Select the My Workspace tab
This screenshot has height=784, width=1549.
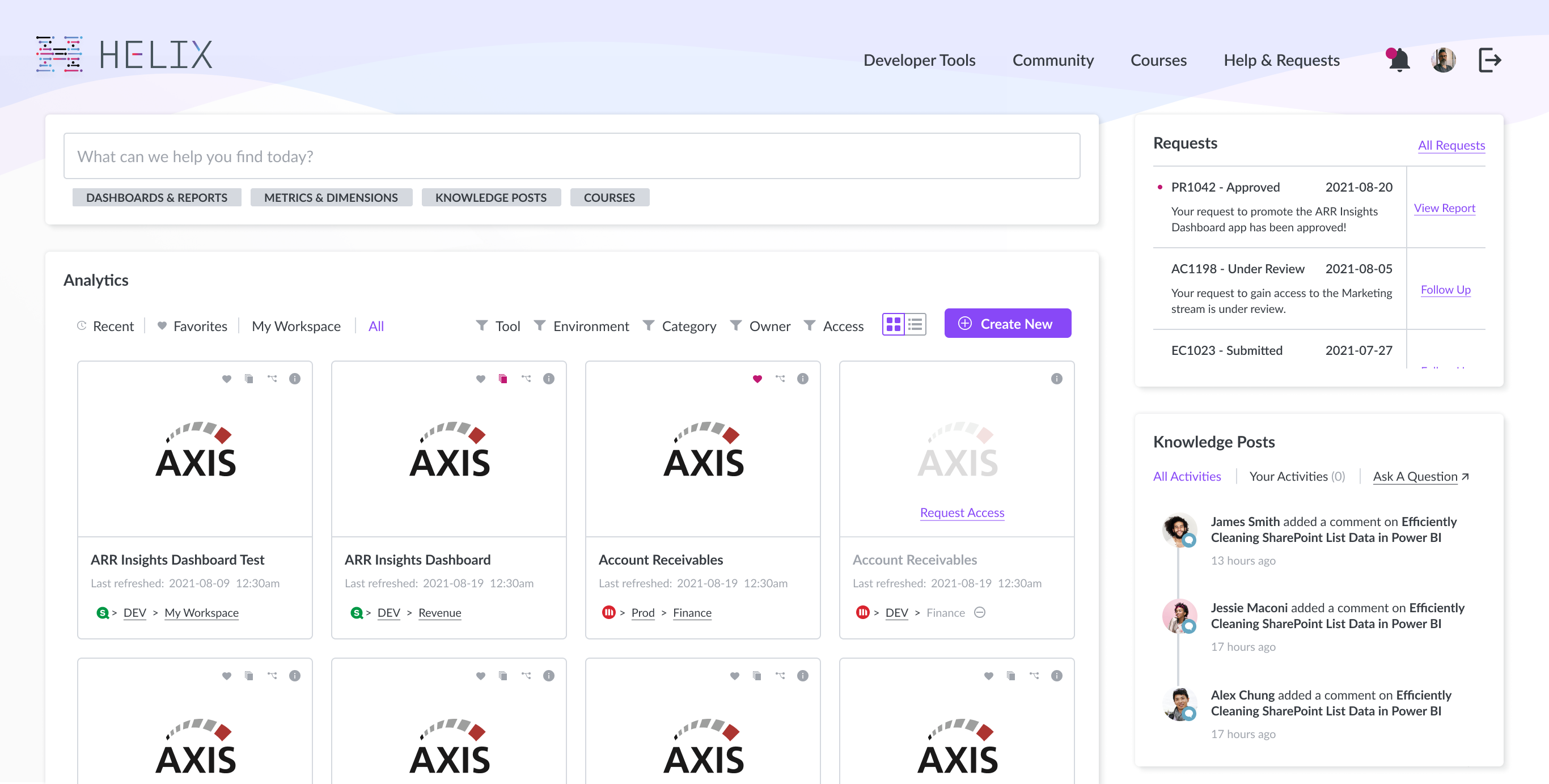point(296,326)
